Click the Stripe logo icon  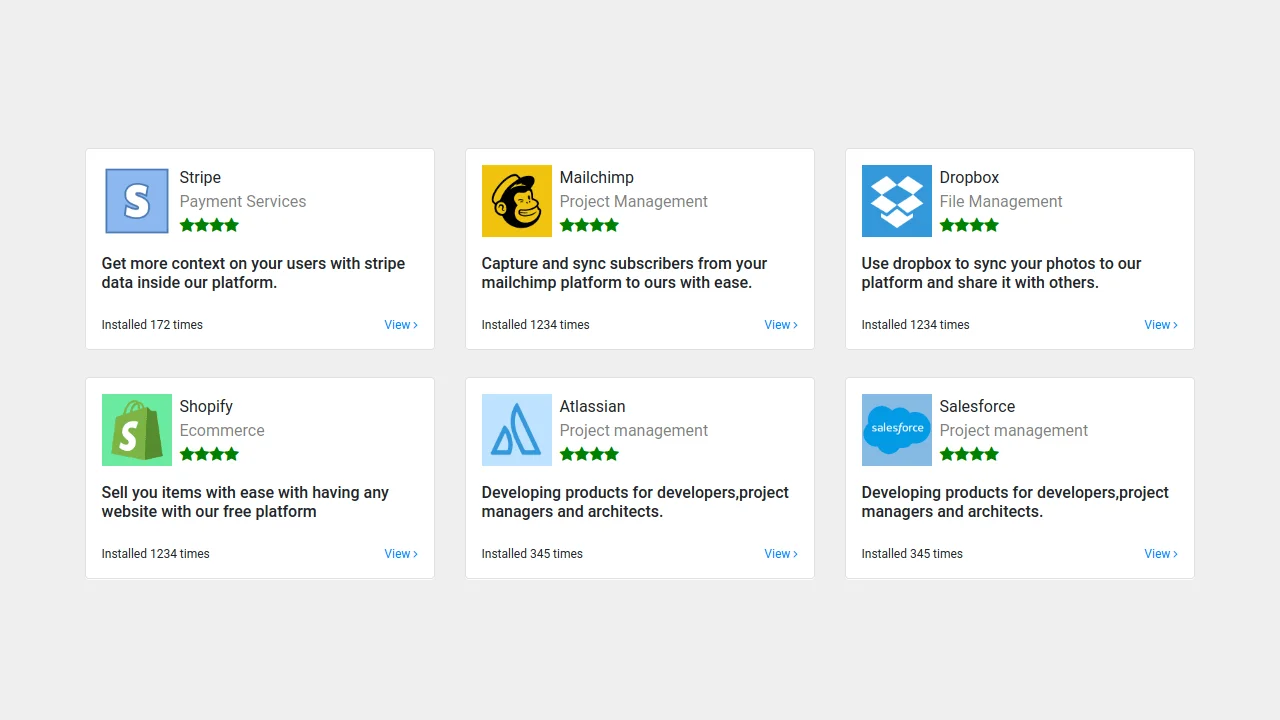pos(136,200)
